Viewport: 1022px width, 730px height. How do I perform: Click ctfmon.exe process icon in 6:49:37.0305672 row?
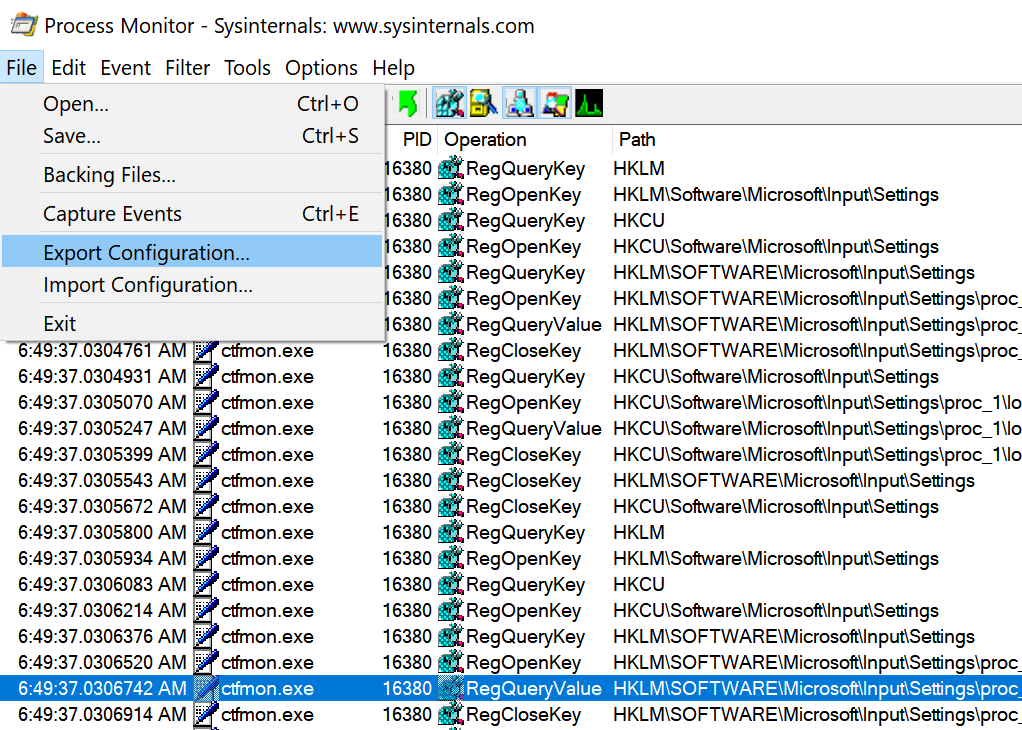point(206,506)
